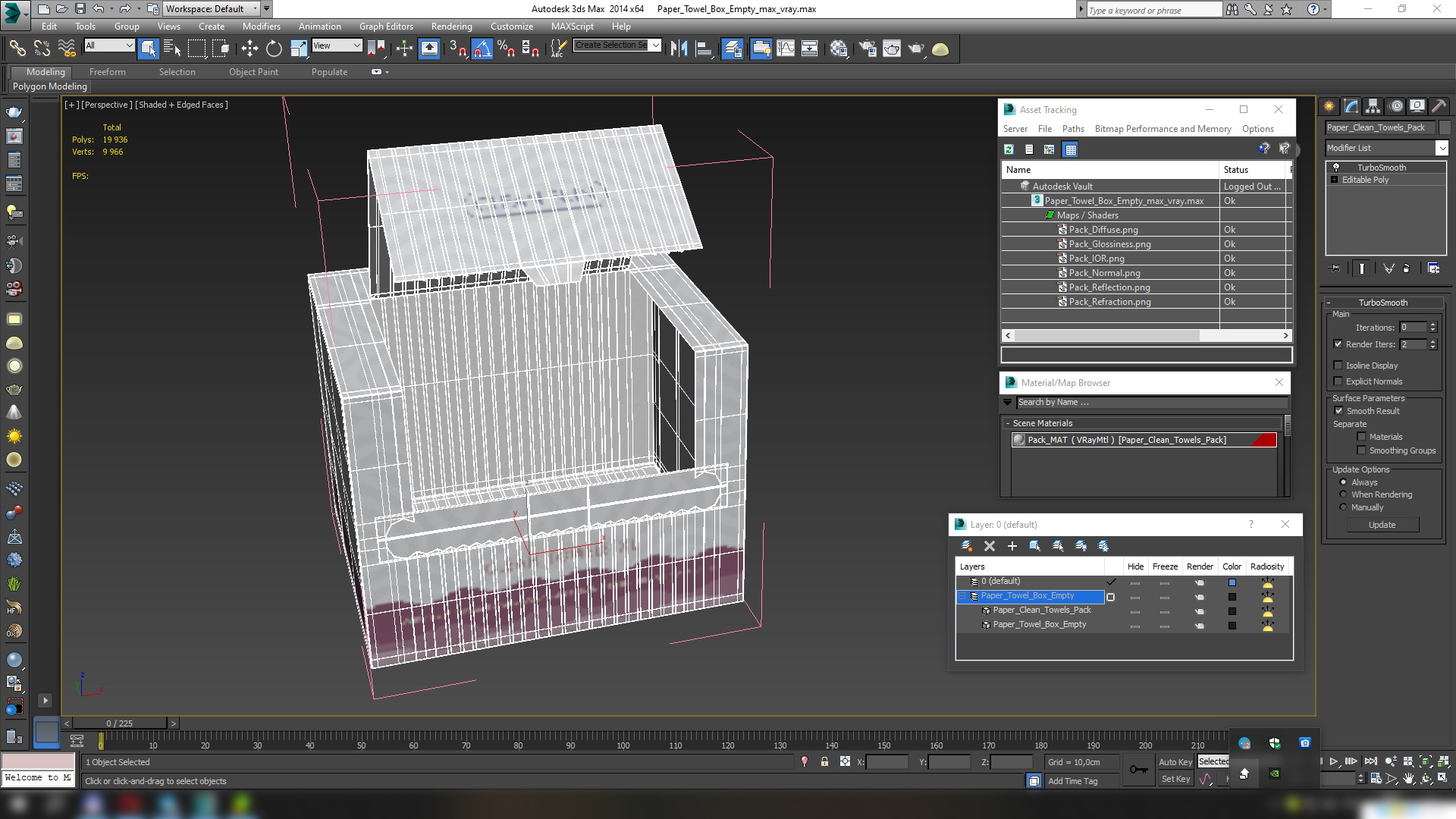The image size is (1456, 819).
Task: Toggle the Isoline Display checkbox
Action: [x=1338, y=366]
